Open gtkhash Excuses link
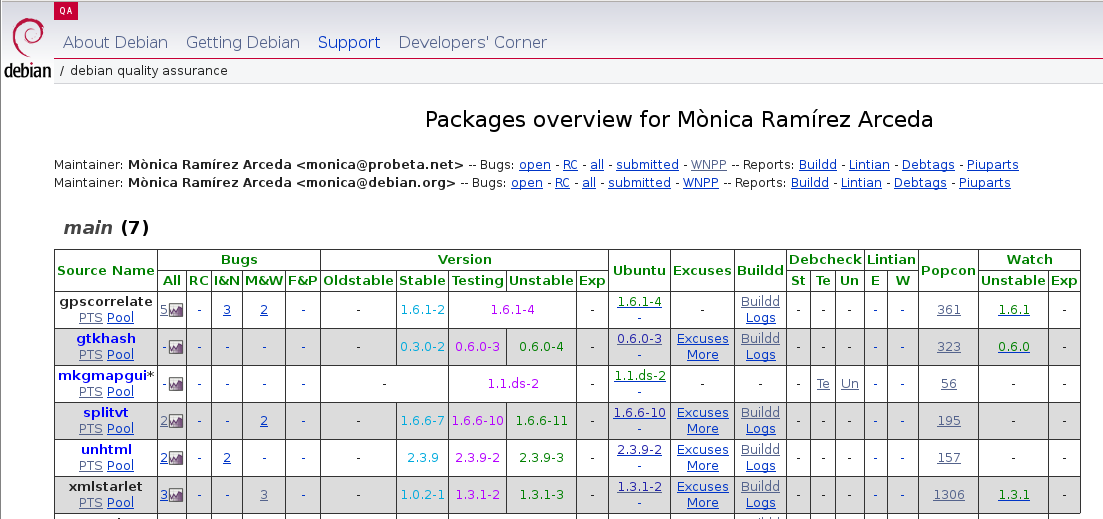 702,339
